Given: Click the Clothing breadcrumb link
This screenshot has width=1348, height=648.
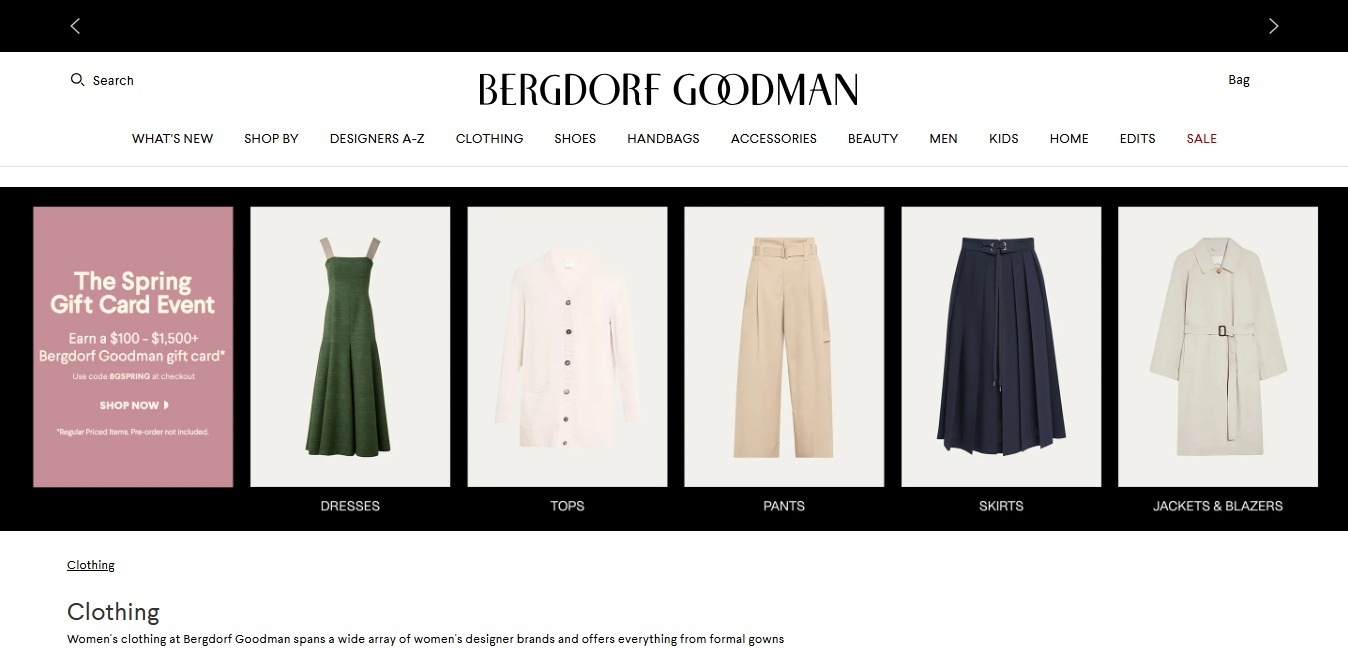Looking at the screenshot, I should [x=91, y=565].
